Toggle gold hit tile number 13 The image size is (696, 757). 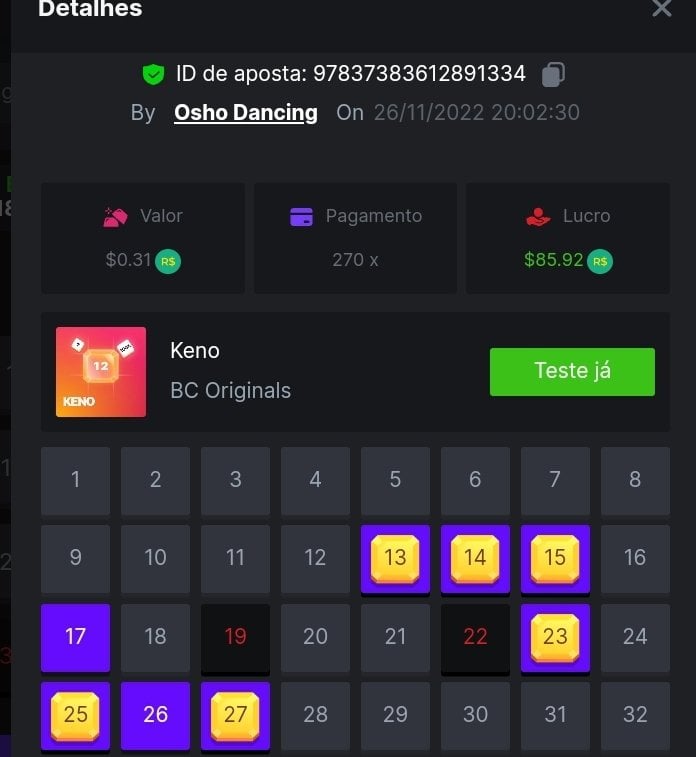[395, 559]
